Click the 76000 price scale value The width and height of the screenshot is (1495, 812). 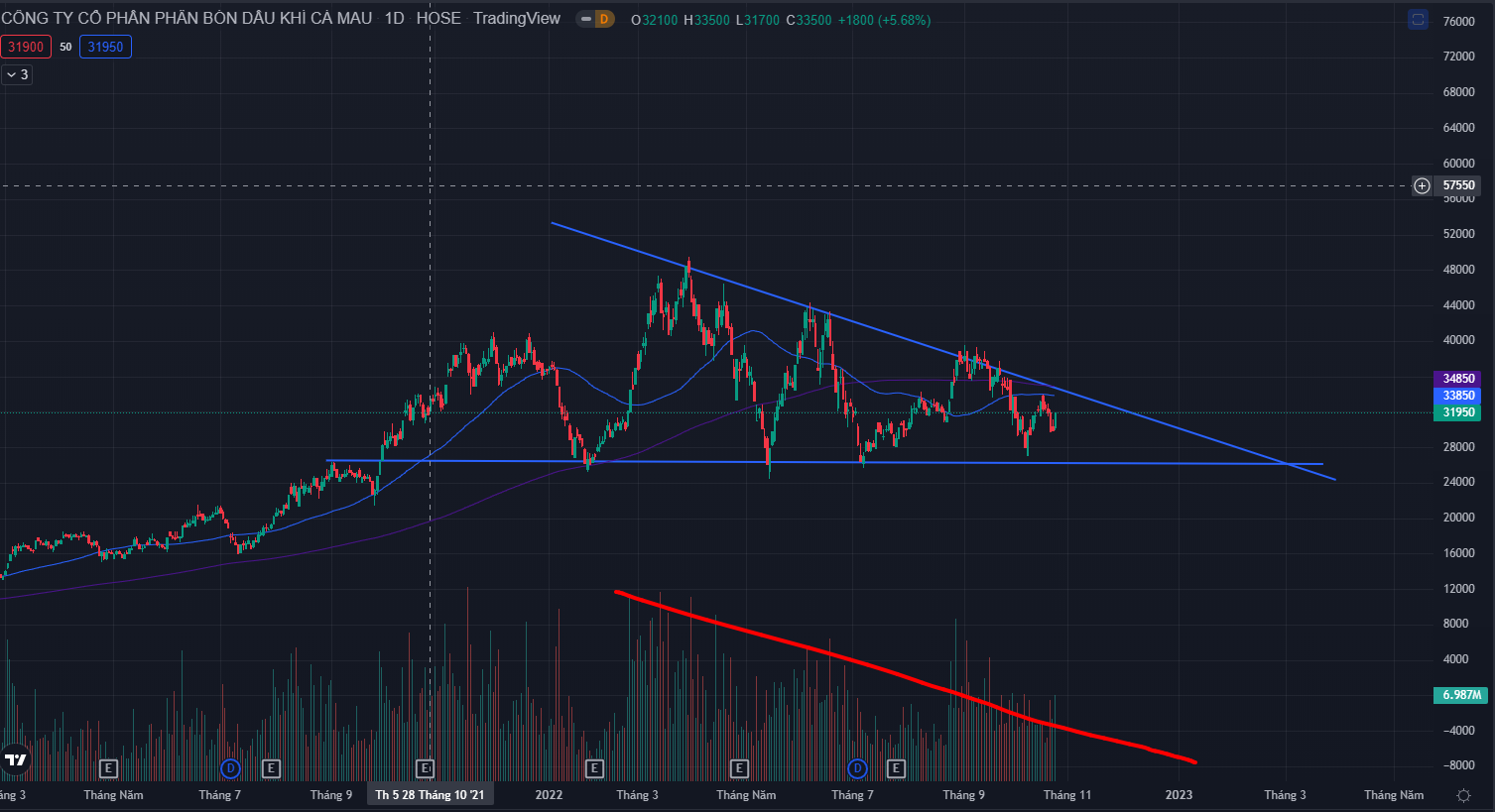1458,22
